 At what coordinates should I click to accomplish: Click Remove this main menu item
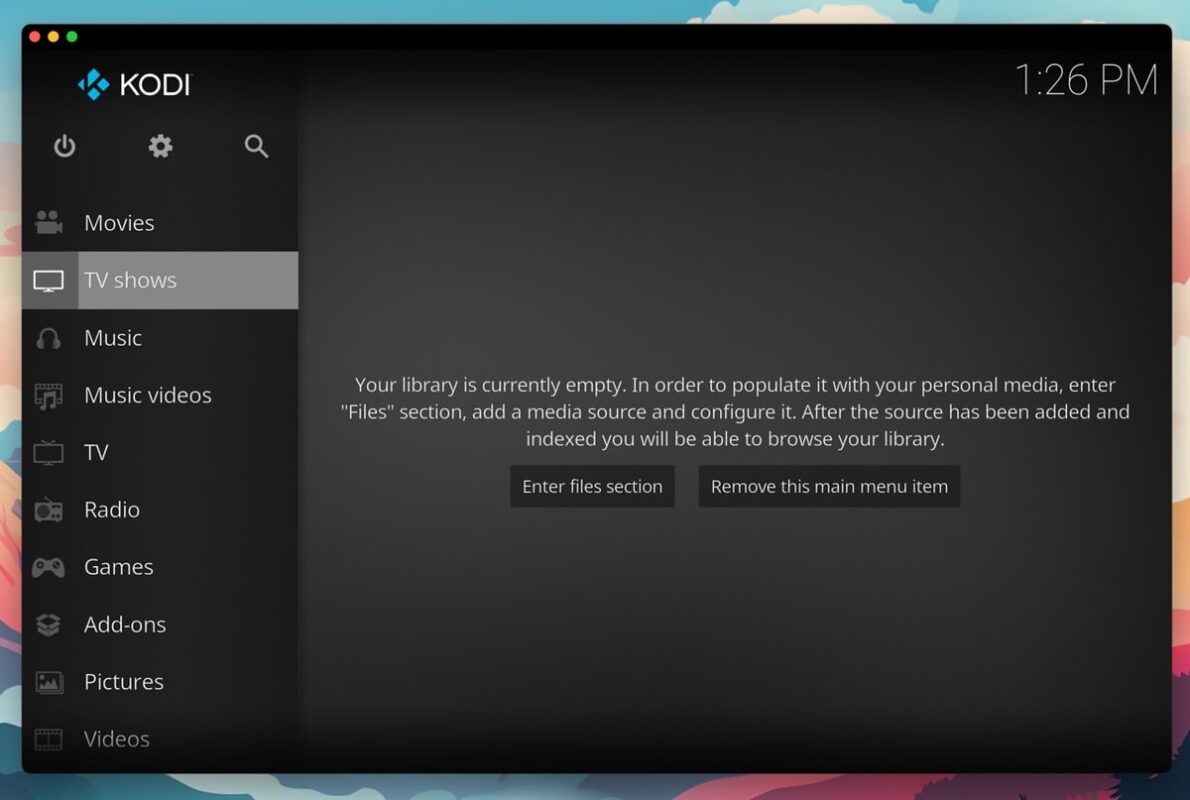[x=829, y=486]
